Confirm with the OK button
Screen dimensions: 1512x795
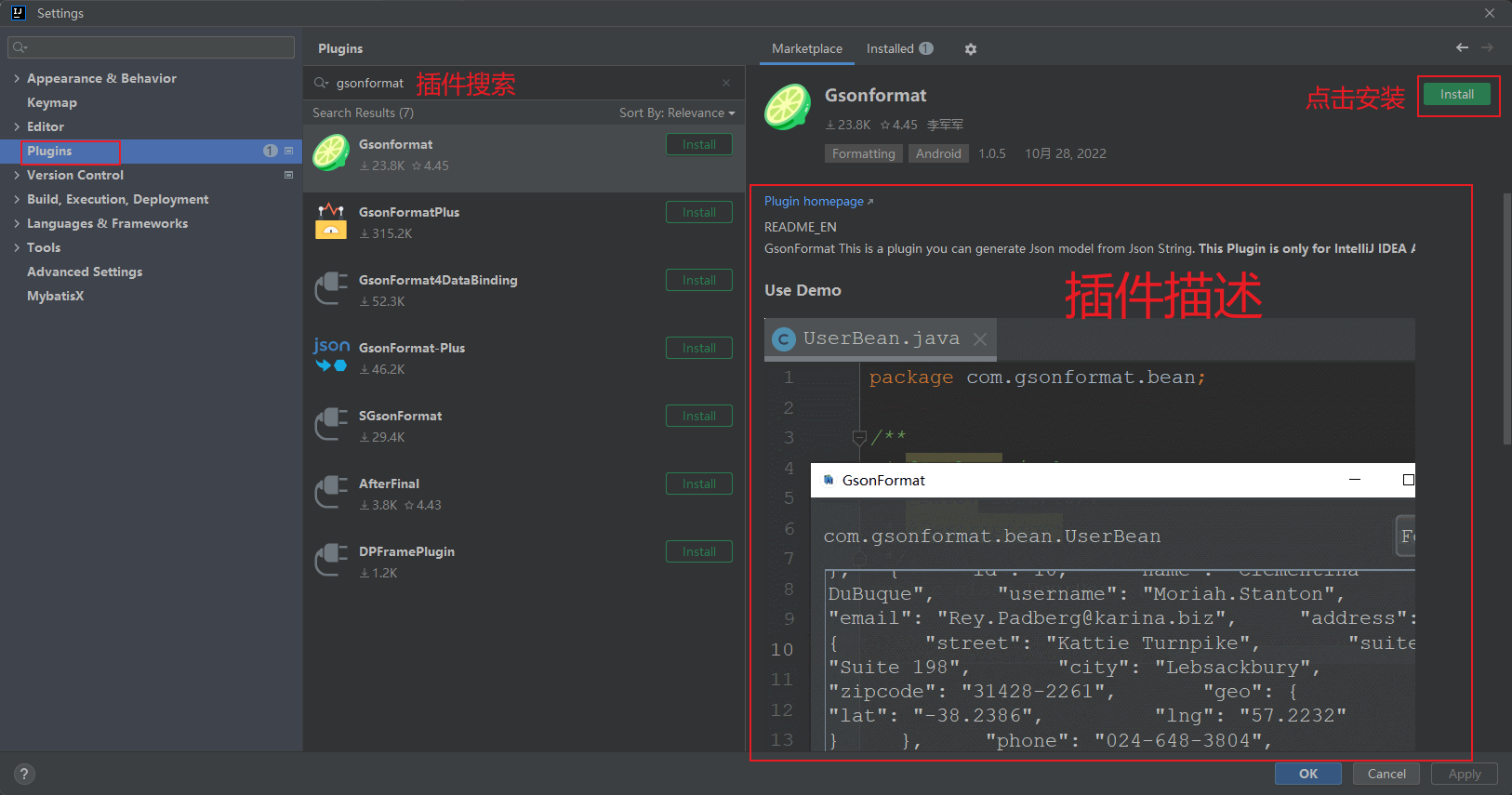[x=1308, y=774]
